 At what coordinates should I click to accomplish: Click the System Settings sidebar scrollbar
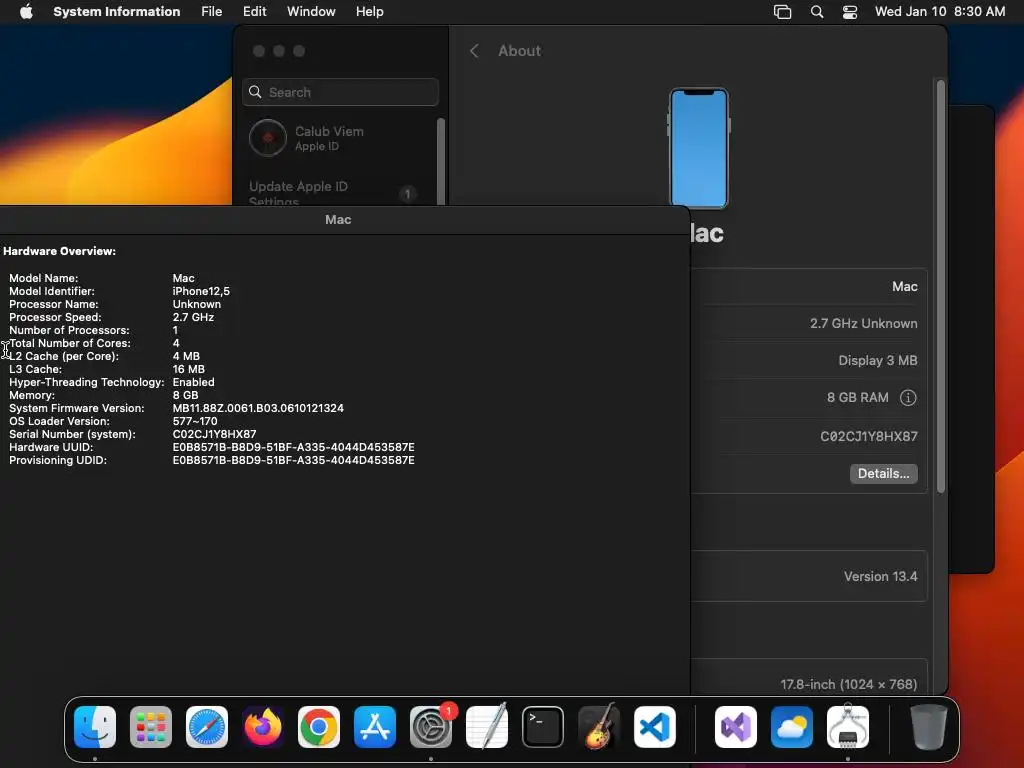click(441, 161)
